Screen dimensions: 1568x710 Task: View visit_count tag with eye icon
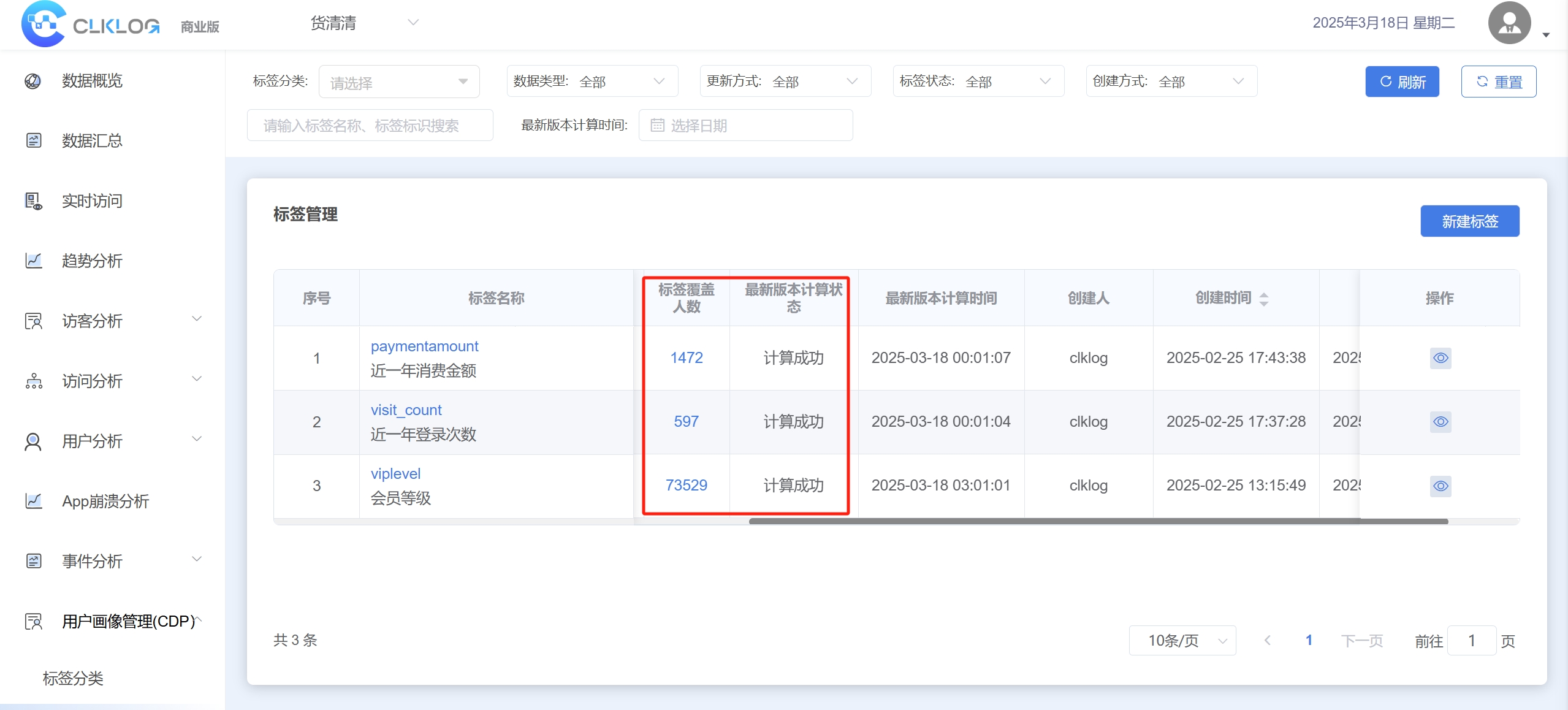(1440, 422)
